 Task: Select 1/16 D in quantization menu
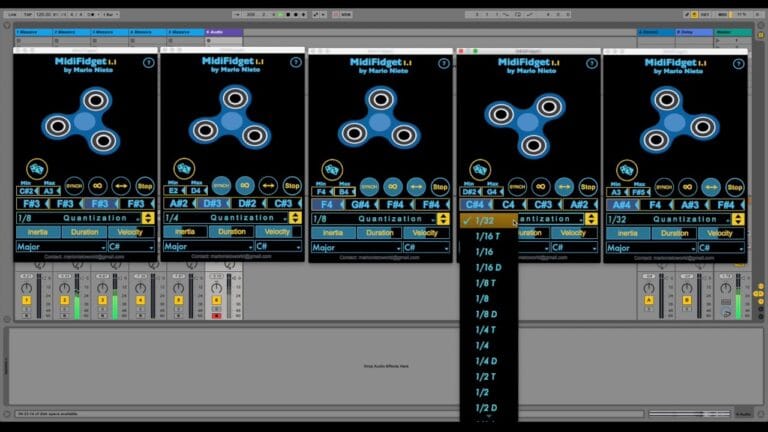point(488,267)
